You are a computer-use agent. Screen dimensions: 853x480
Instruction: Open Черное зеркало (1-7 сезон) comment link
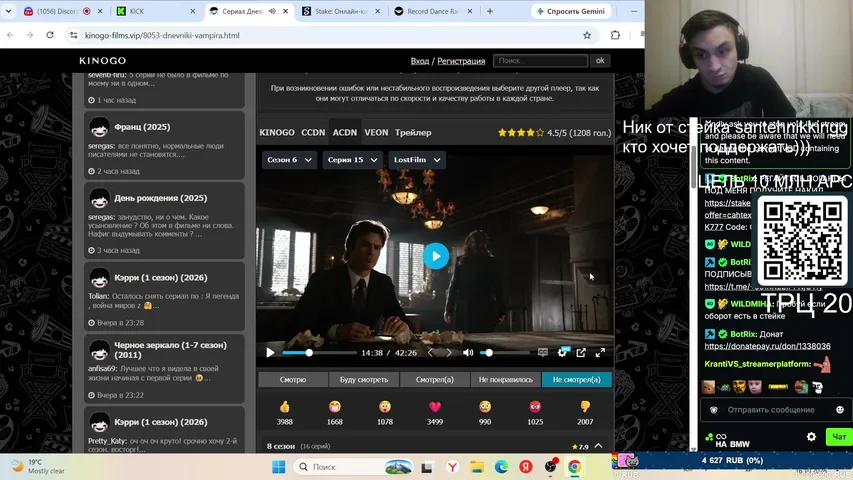(x=170, y=350)
